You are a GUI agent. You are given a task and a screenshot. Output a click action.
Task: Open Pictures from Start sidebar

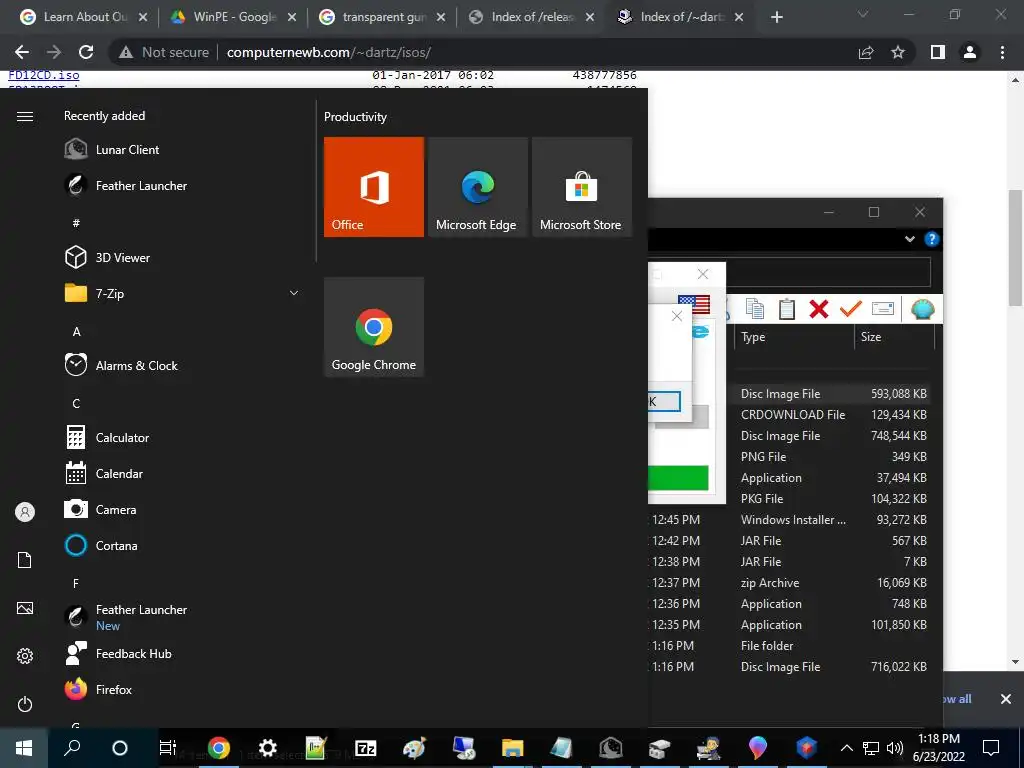25,608
